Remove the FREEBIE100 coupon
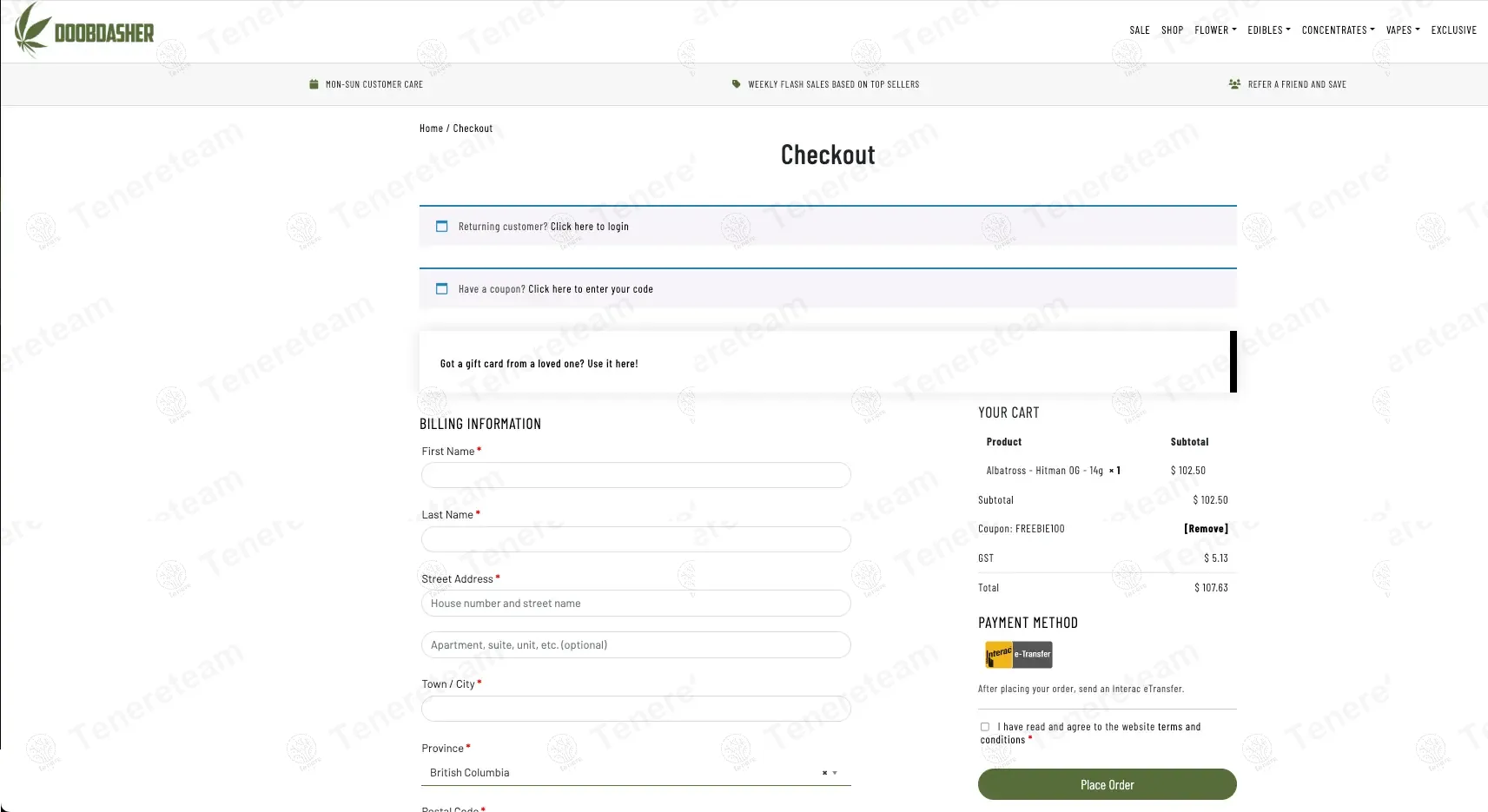 (x=1206, y=529)
